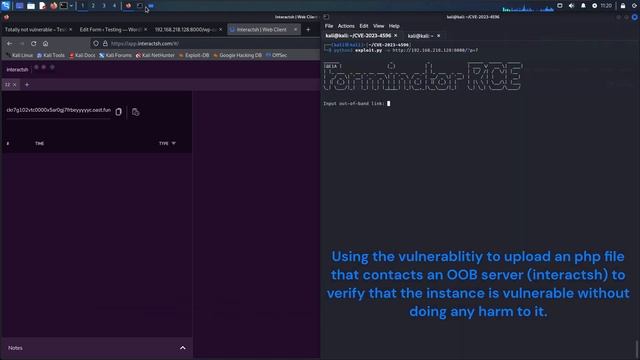Open the Help menu in terminal
The height and width of the screenshot is (360, 640).
[394, 26]
